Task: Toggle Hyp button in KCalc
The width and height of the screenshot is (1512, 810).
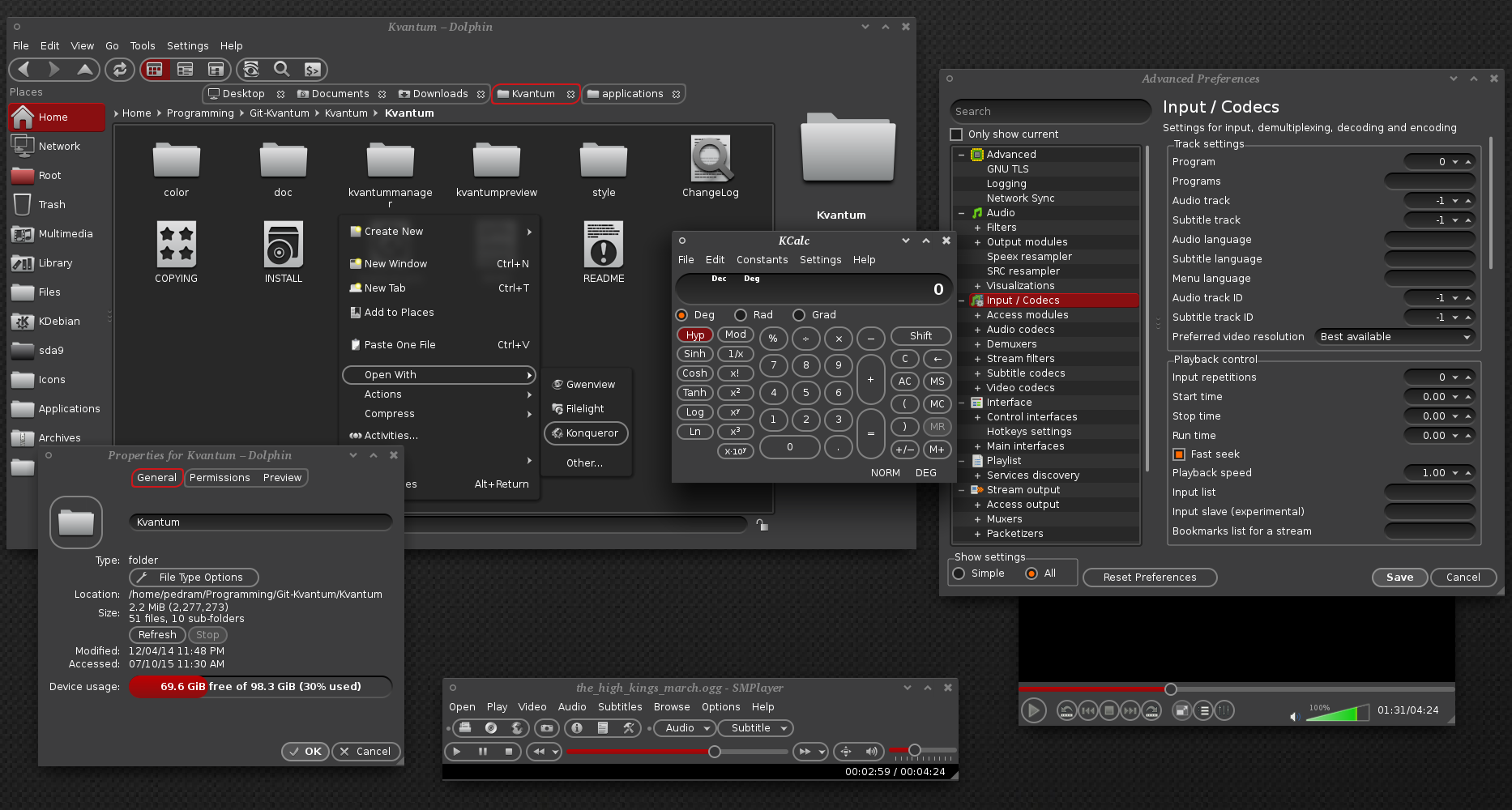Action: [695, 335]
